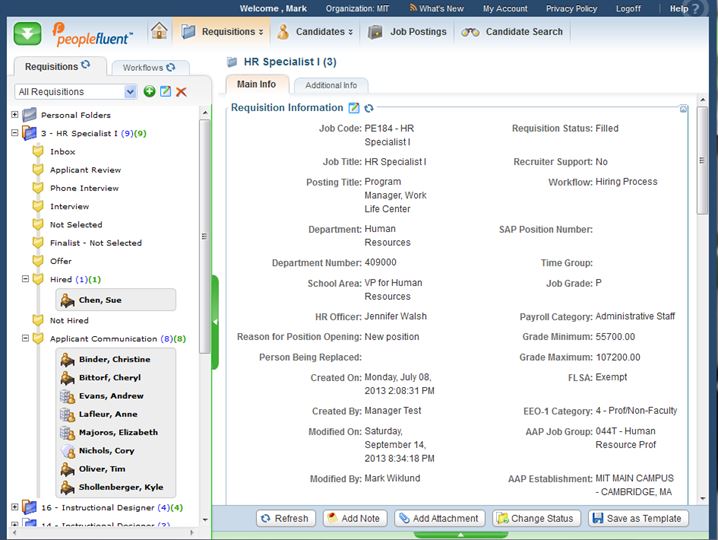
Task: Click the red delete X icon
Action: [181, 92]
